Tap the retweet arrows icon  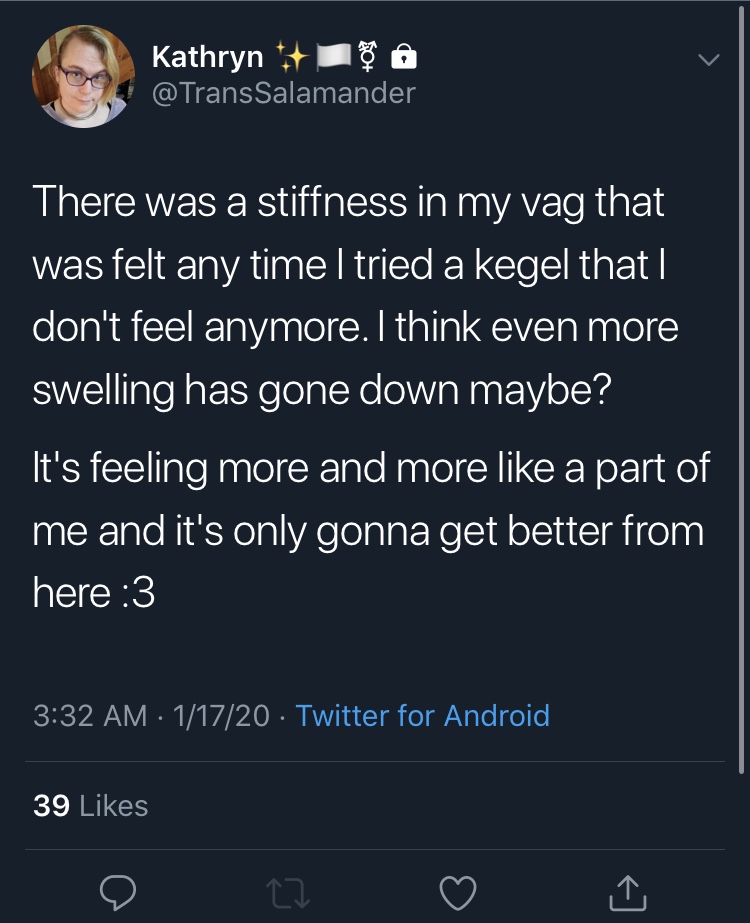pos(287,893)
